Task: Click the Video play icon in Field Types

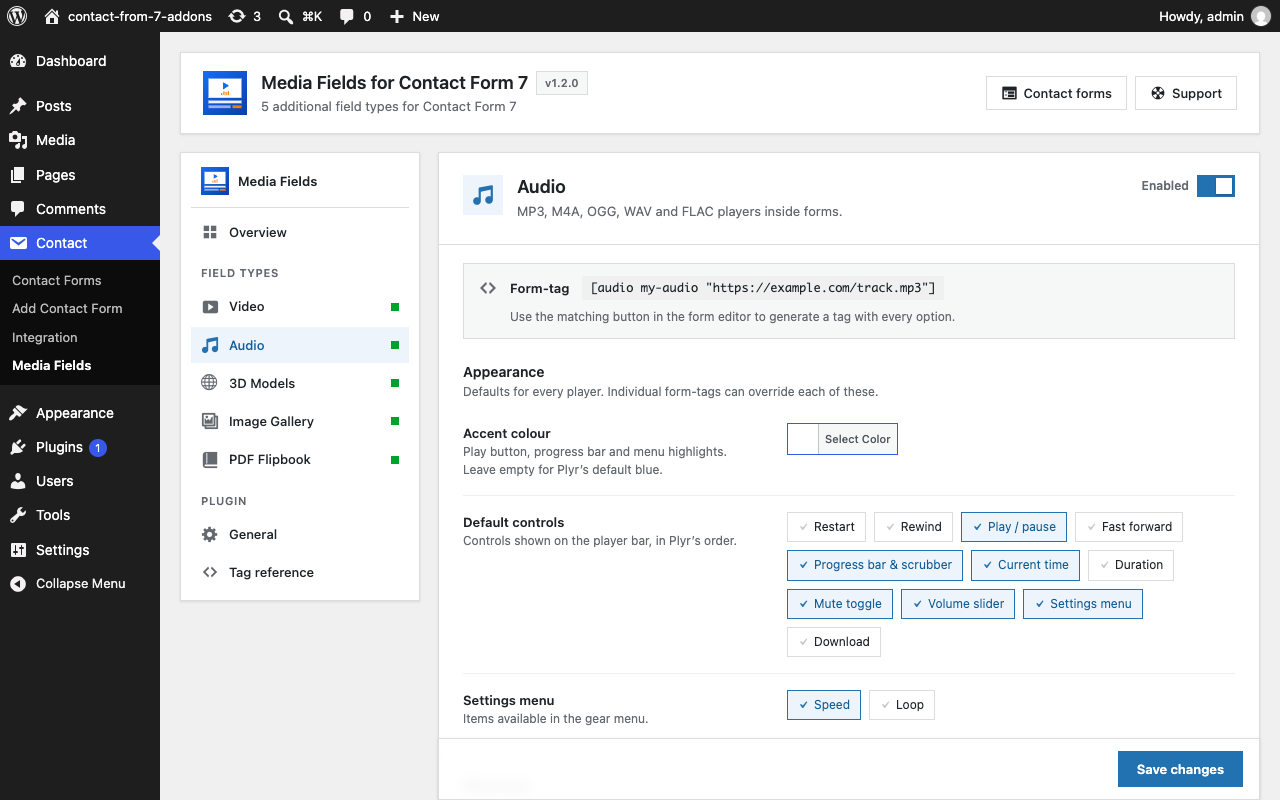Action: pos(210,307)
